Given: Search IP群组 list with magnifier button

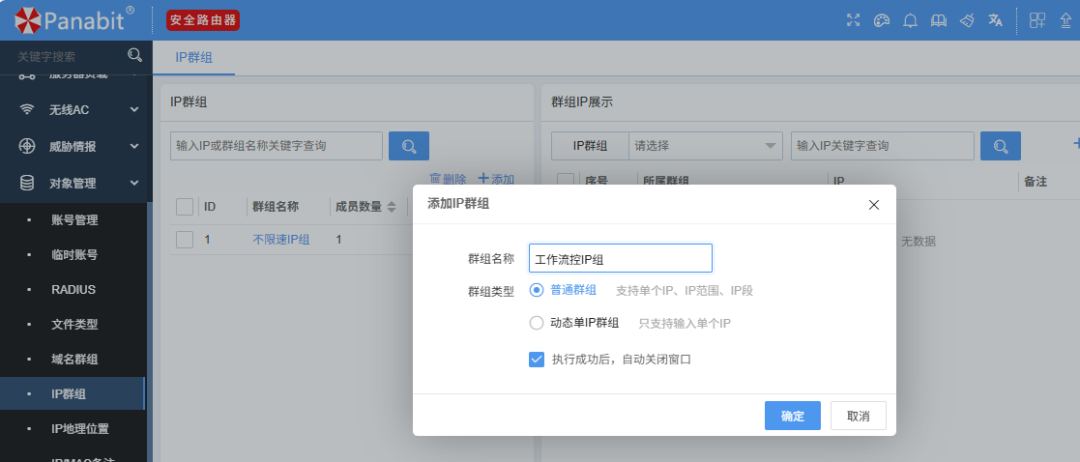Looking at the screenshot, I should tap(409, 146).
